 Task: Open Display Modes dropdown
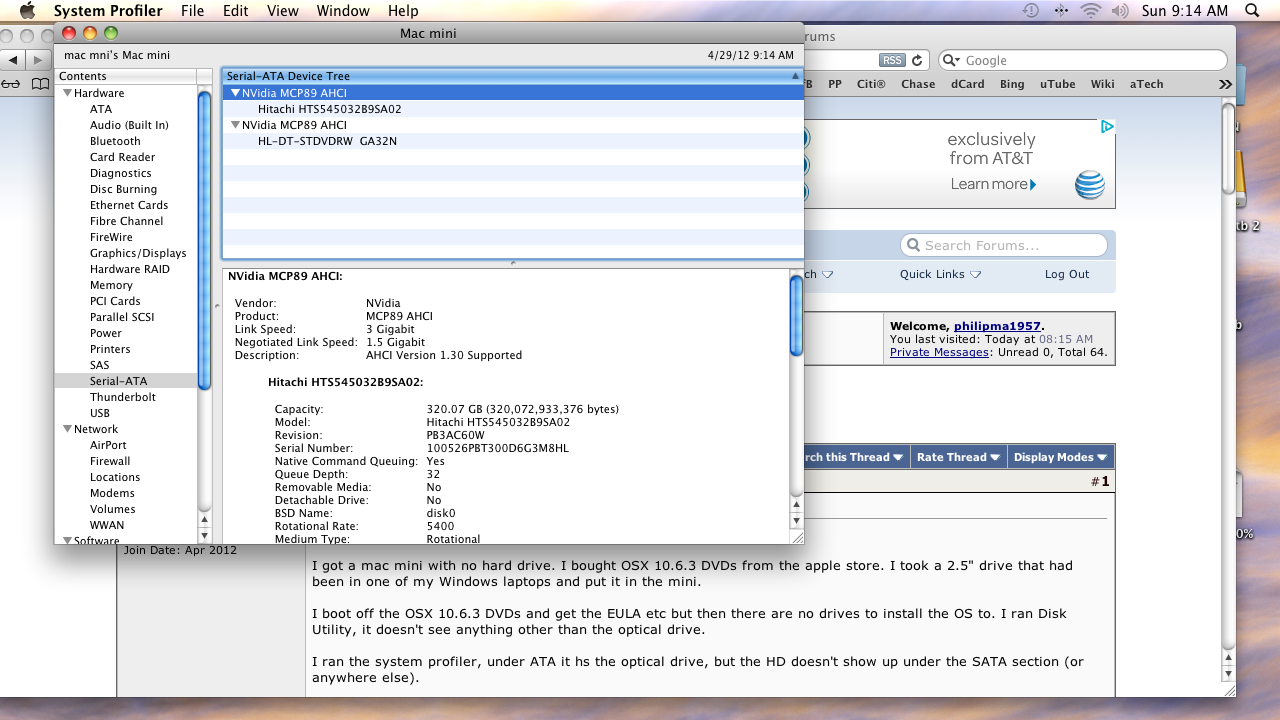1060,457
